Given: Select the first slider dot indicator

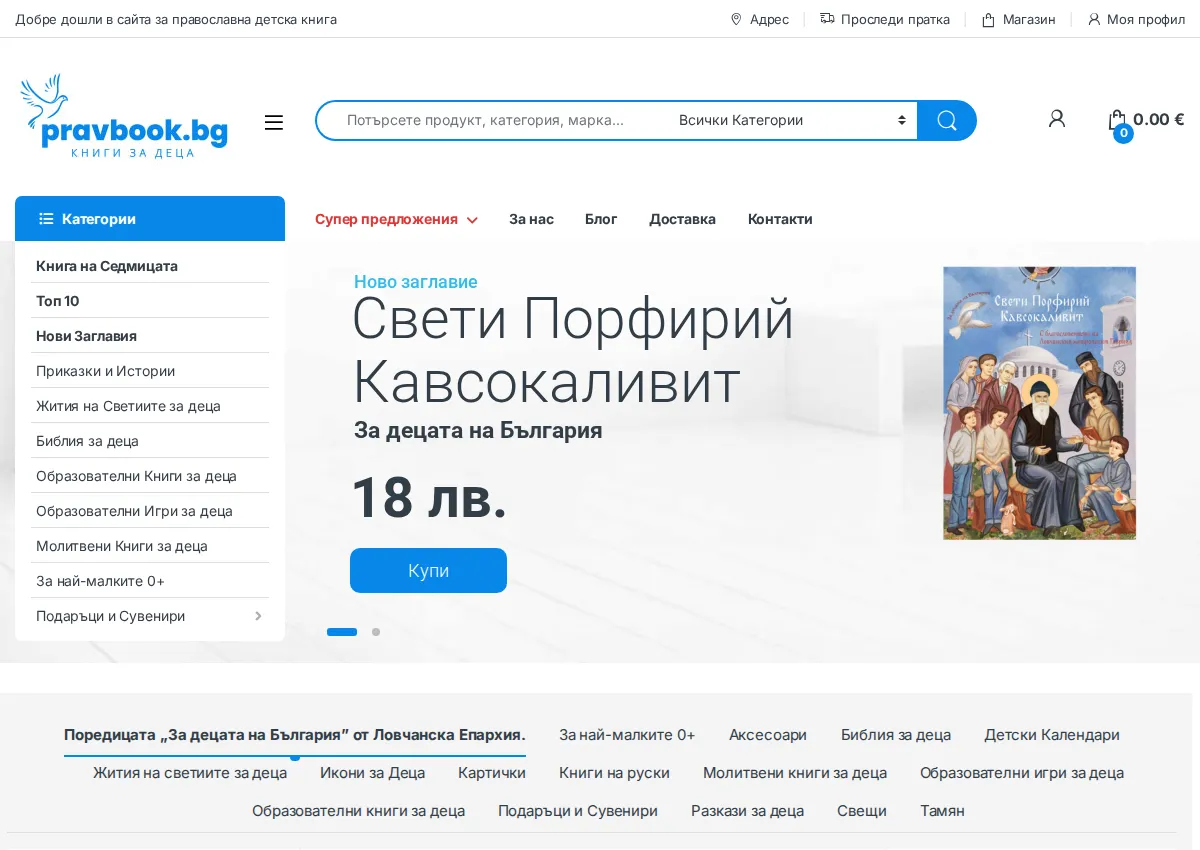Looking at the screenshot, I should click(x=342, y=632).
